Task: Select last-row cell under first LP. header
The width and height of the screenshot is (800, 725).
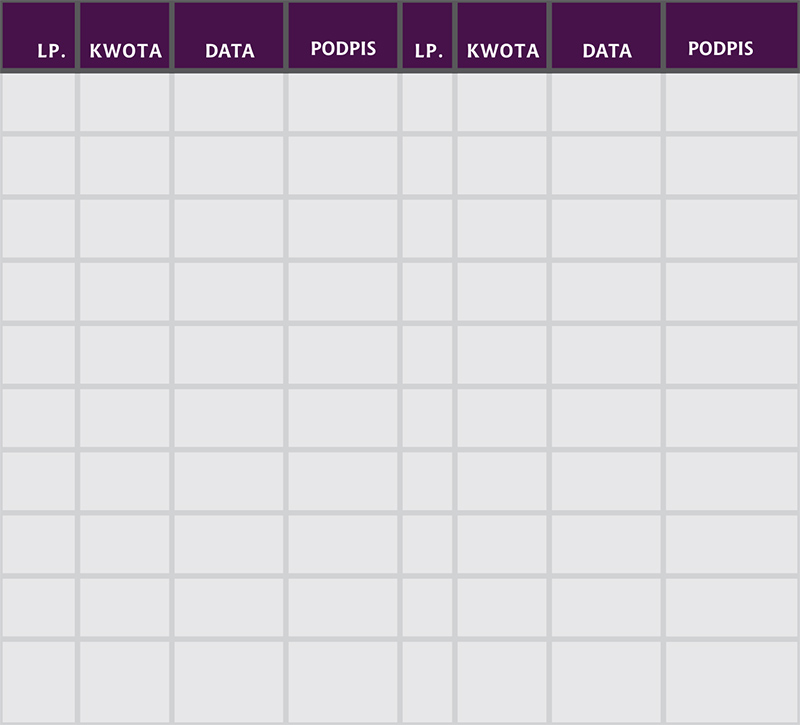Action: 39,680
